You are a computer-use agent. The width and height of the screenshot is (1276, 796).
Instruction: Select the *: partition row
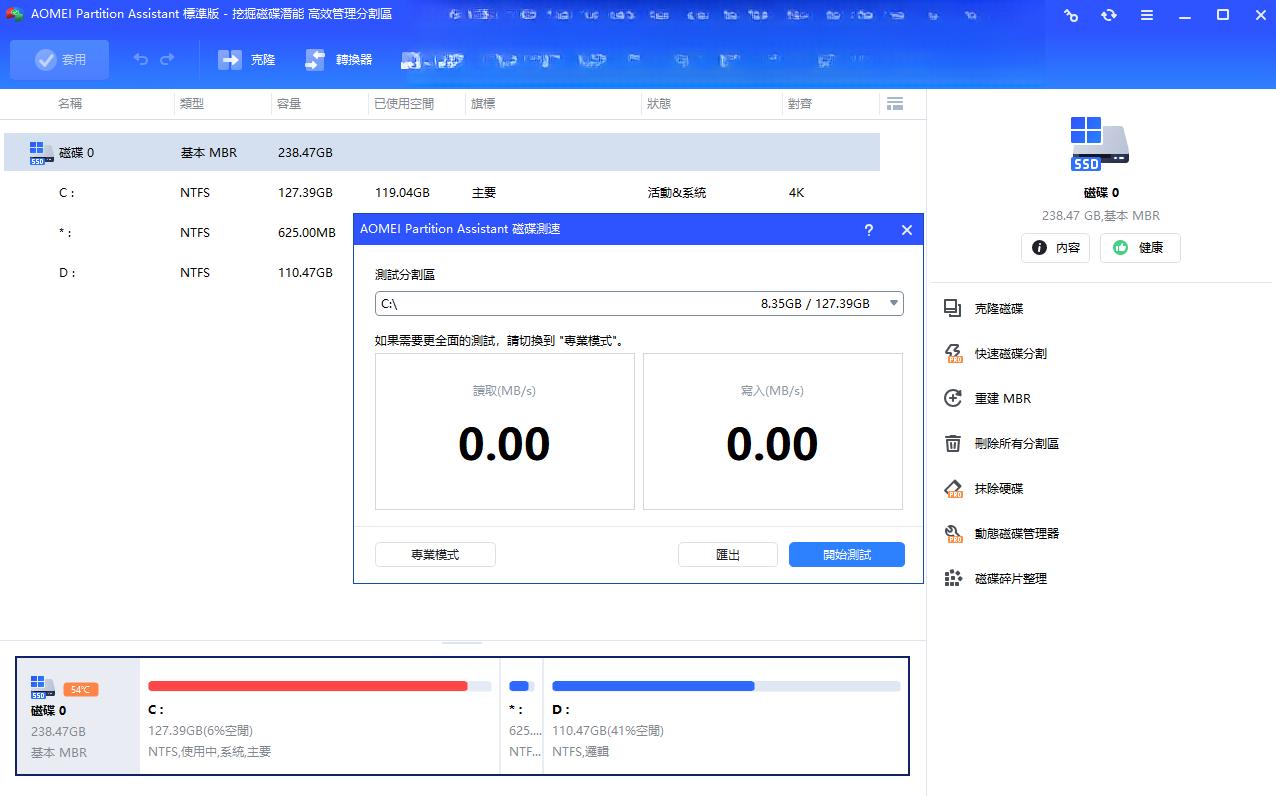[180, 232]
